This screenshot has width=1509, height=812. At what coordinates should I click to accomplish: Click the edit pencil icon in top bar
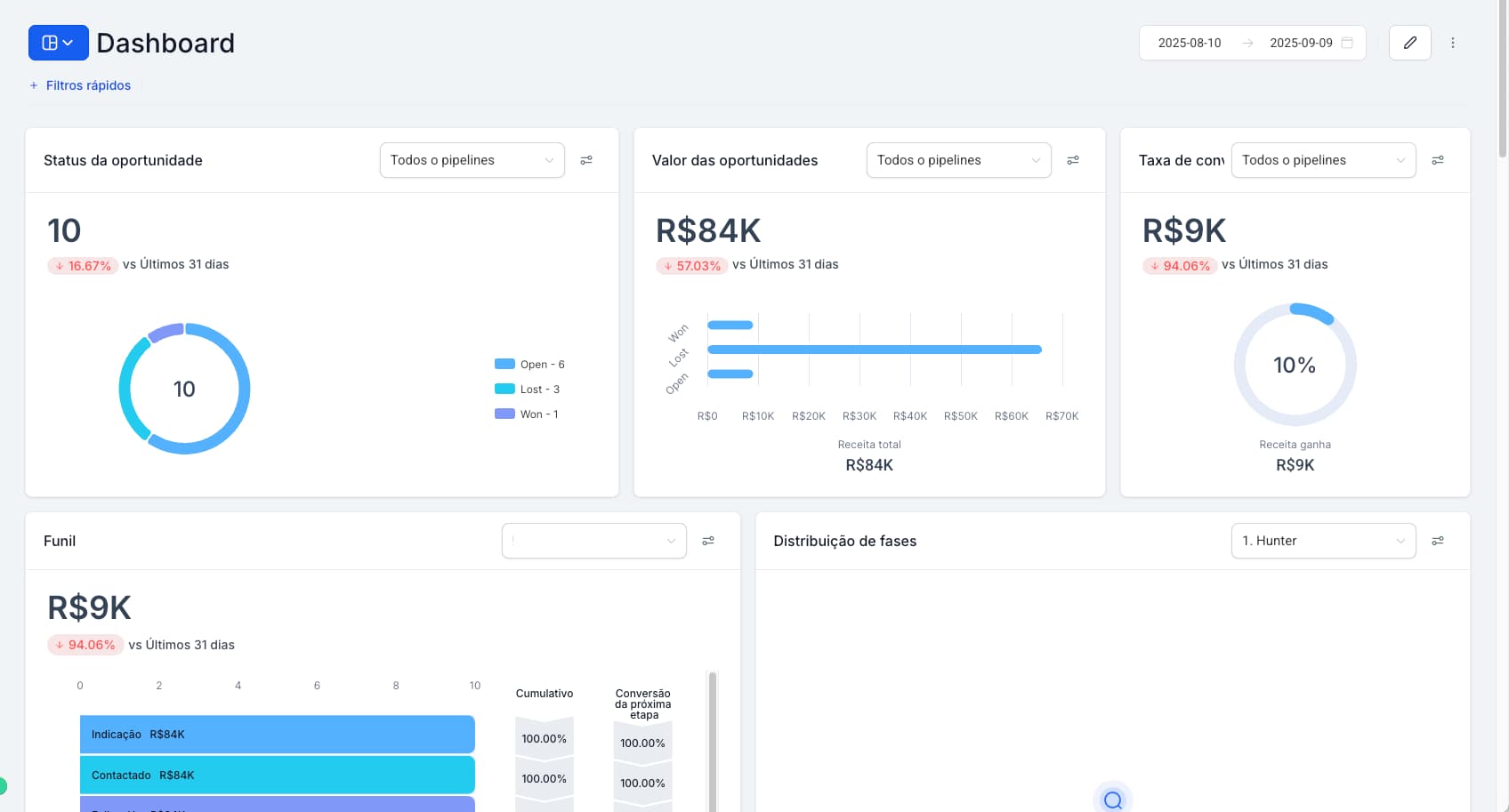[1409, 42]
